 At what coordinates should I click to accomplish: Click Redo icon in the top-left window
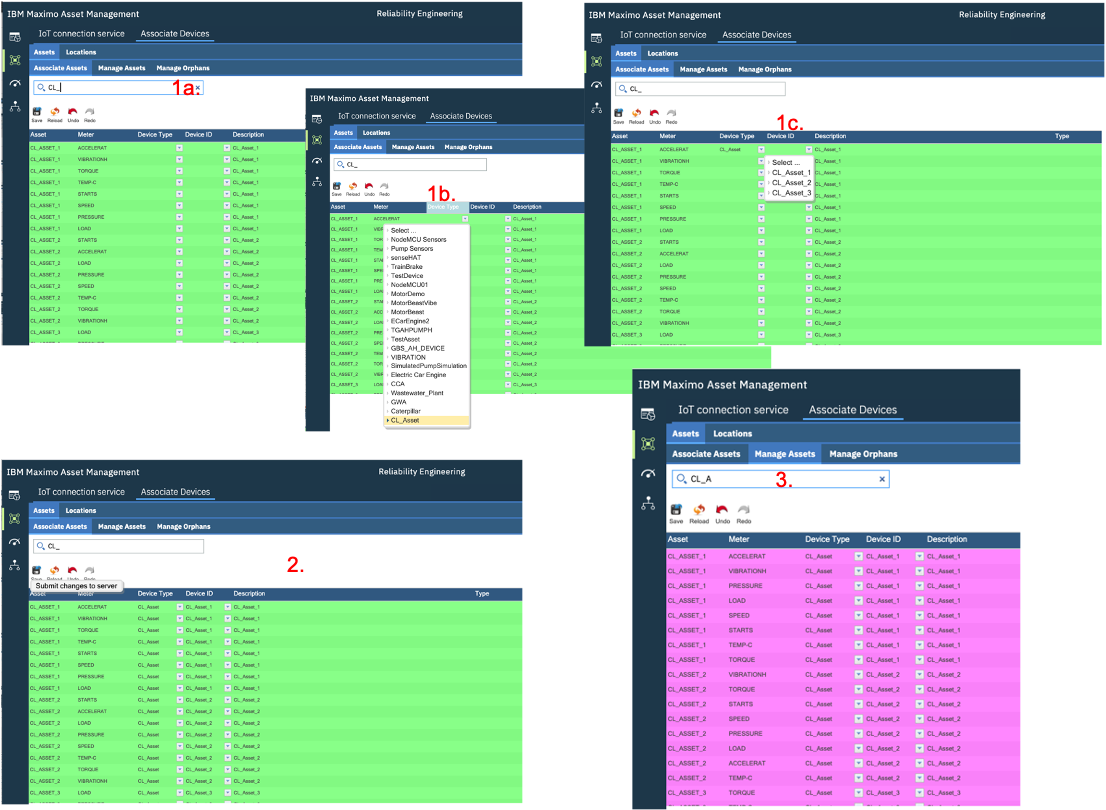pyautogui.click(x=90, y=111)
